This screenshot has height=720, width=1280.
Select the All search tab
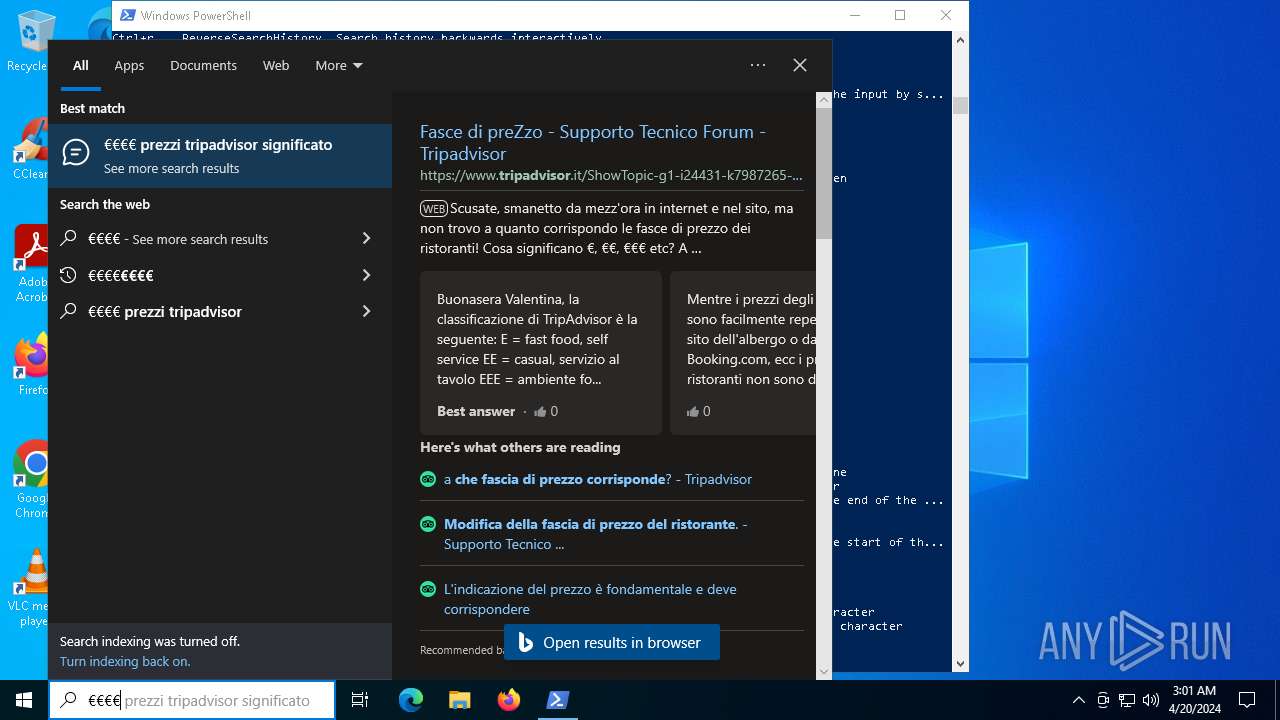point(81,65)
